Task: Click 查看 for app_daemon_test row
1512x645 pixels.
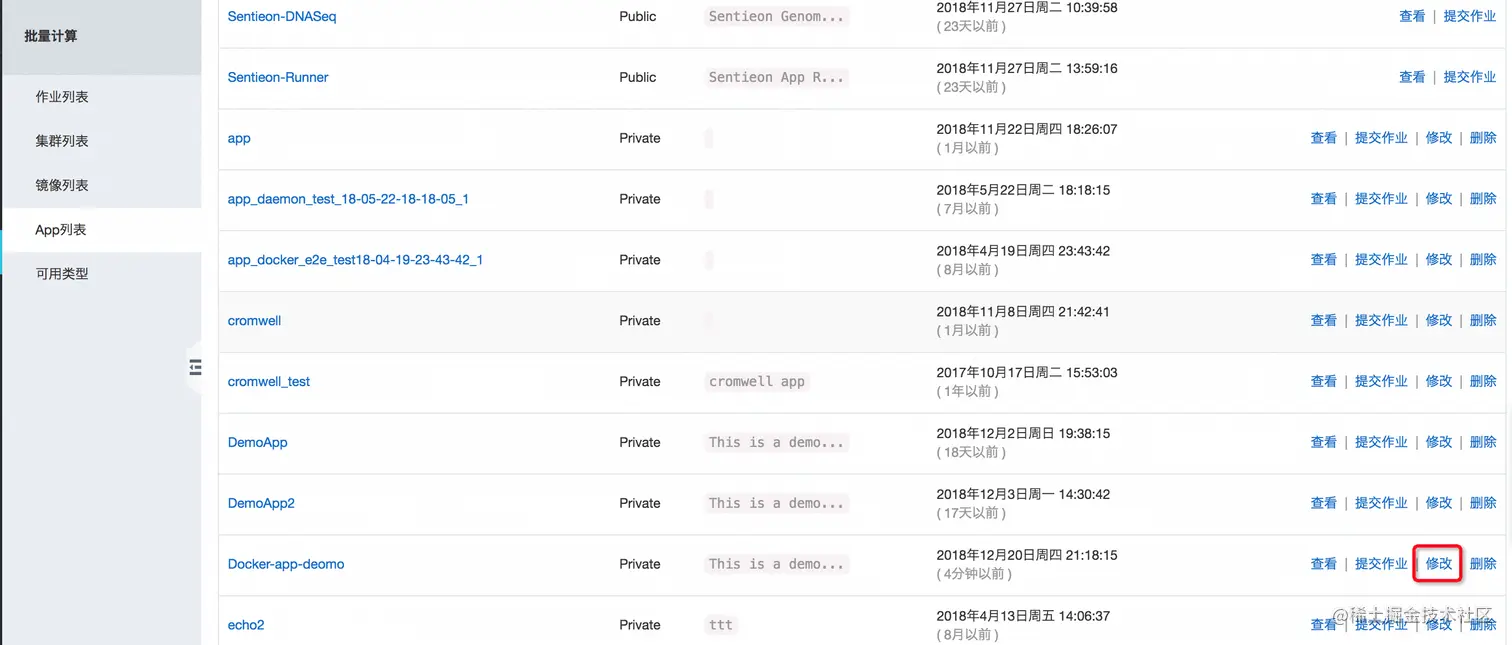Action: pos(1324,199)
